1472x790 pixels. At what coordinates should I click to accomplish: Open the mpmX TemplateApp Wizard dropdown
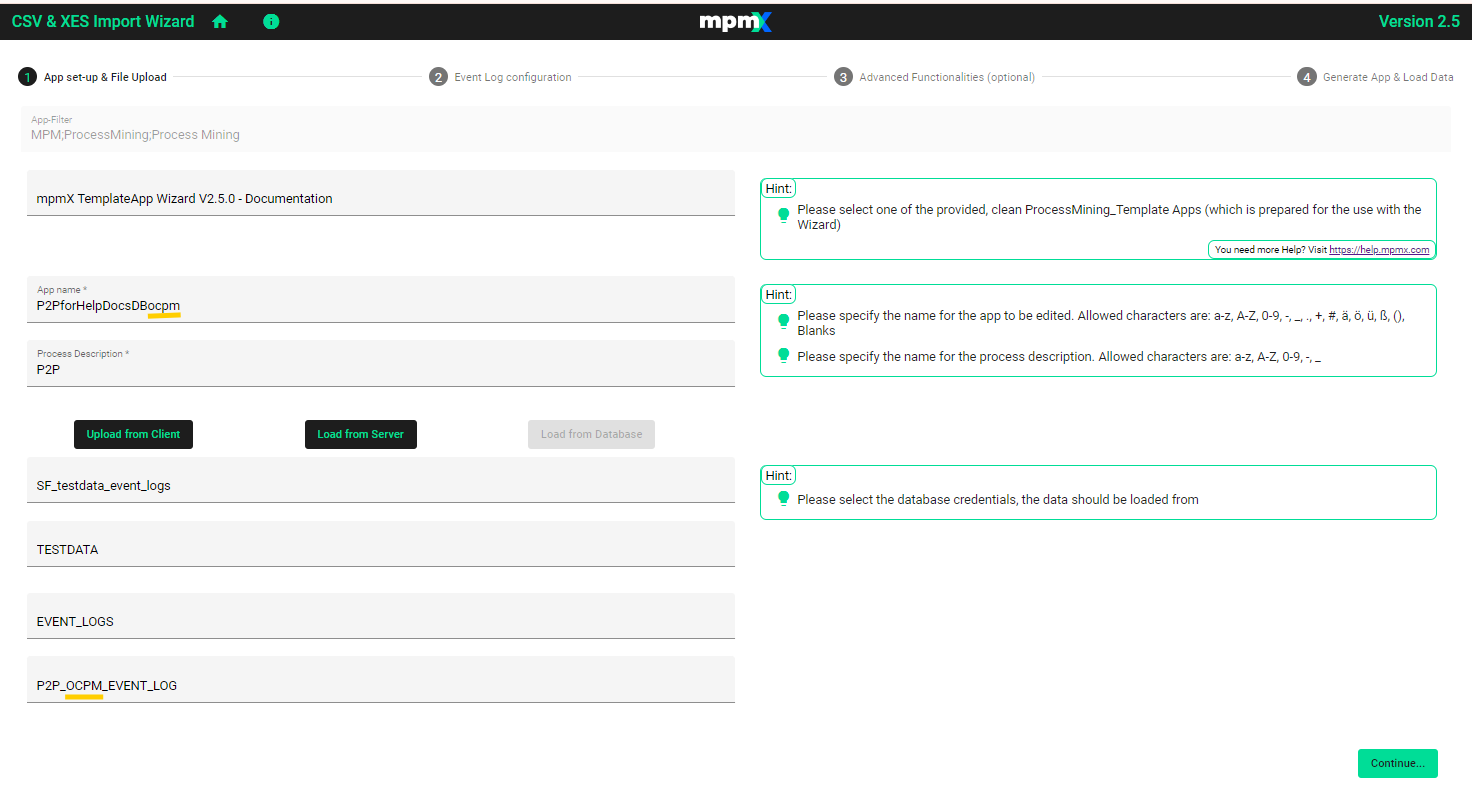381,193
